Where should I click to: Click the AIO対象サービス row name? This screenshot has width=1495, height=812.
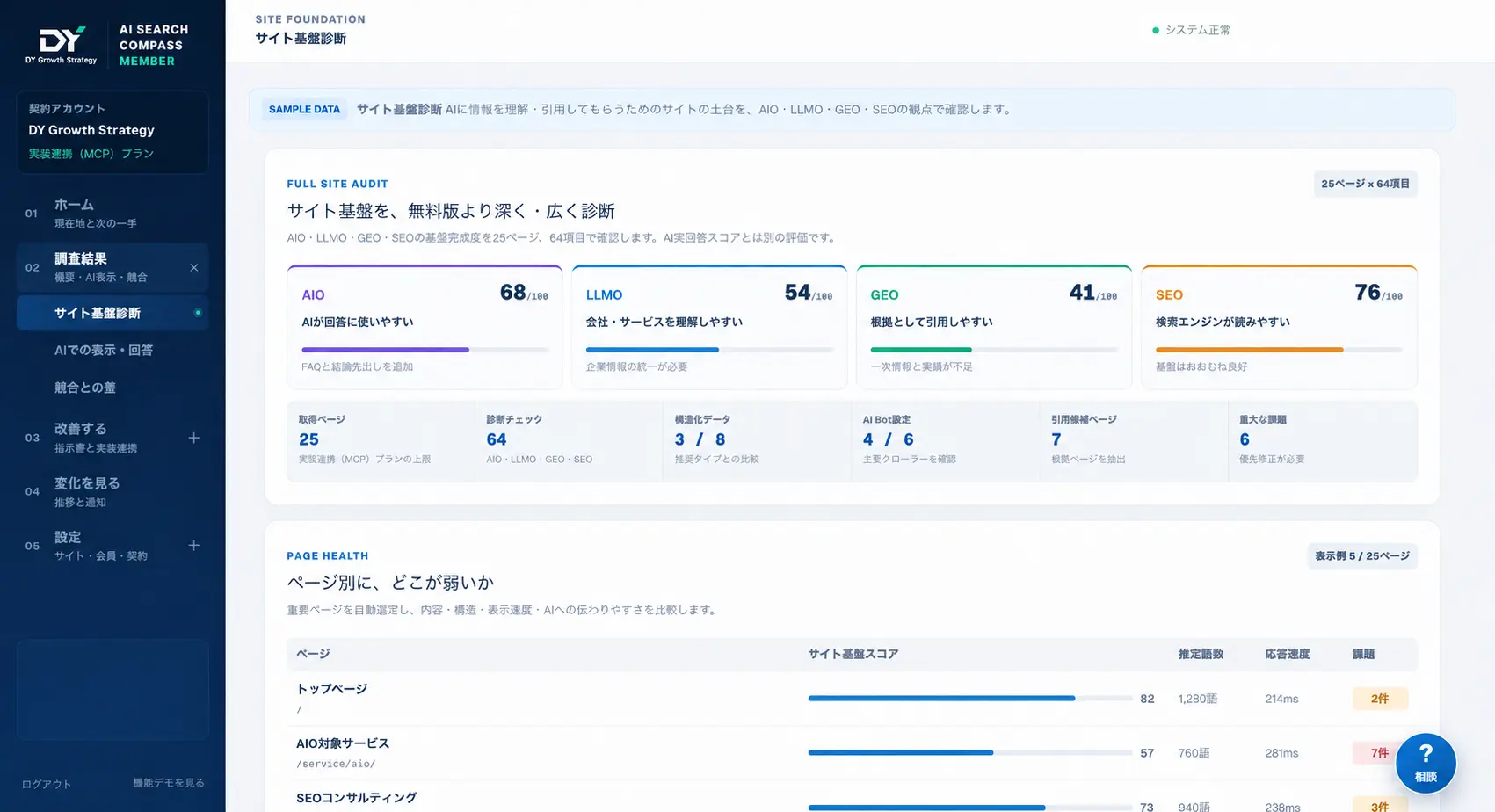[x=343, y=743]
